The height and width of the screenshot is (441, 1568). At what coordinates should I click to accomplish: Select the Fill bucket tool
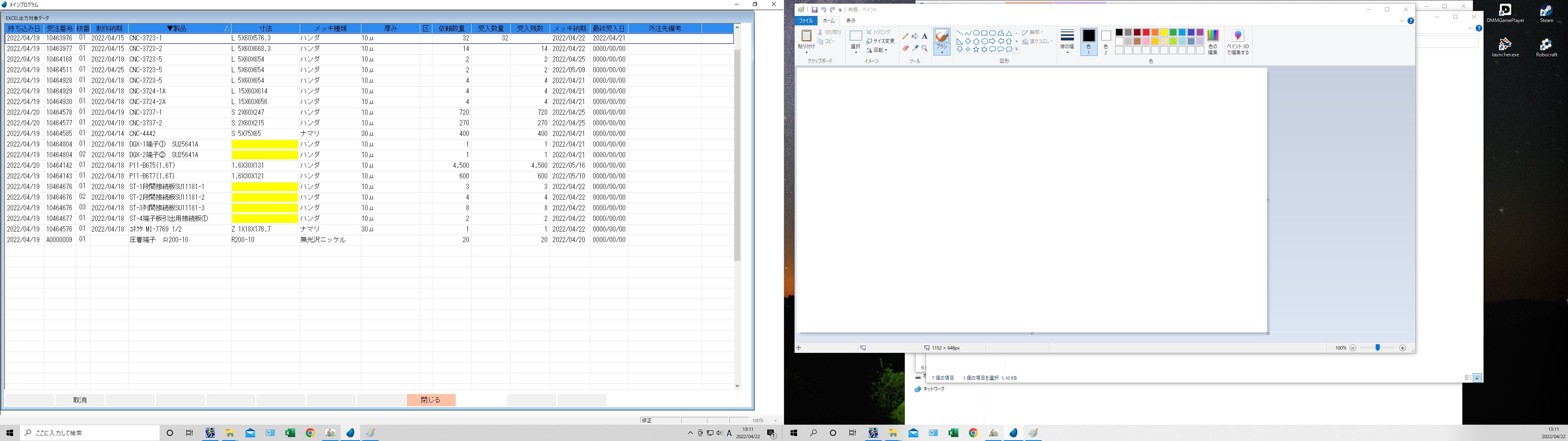915,37
